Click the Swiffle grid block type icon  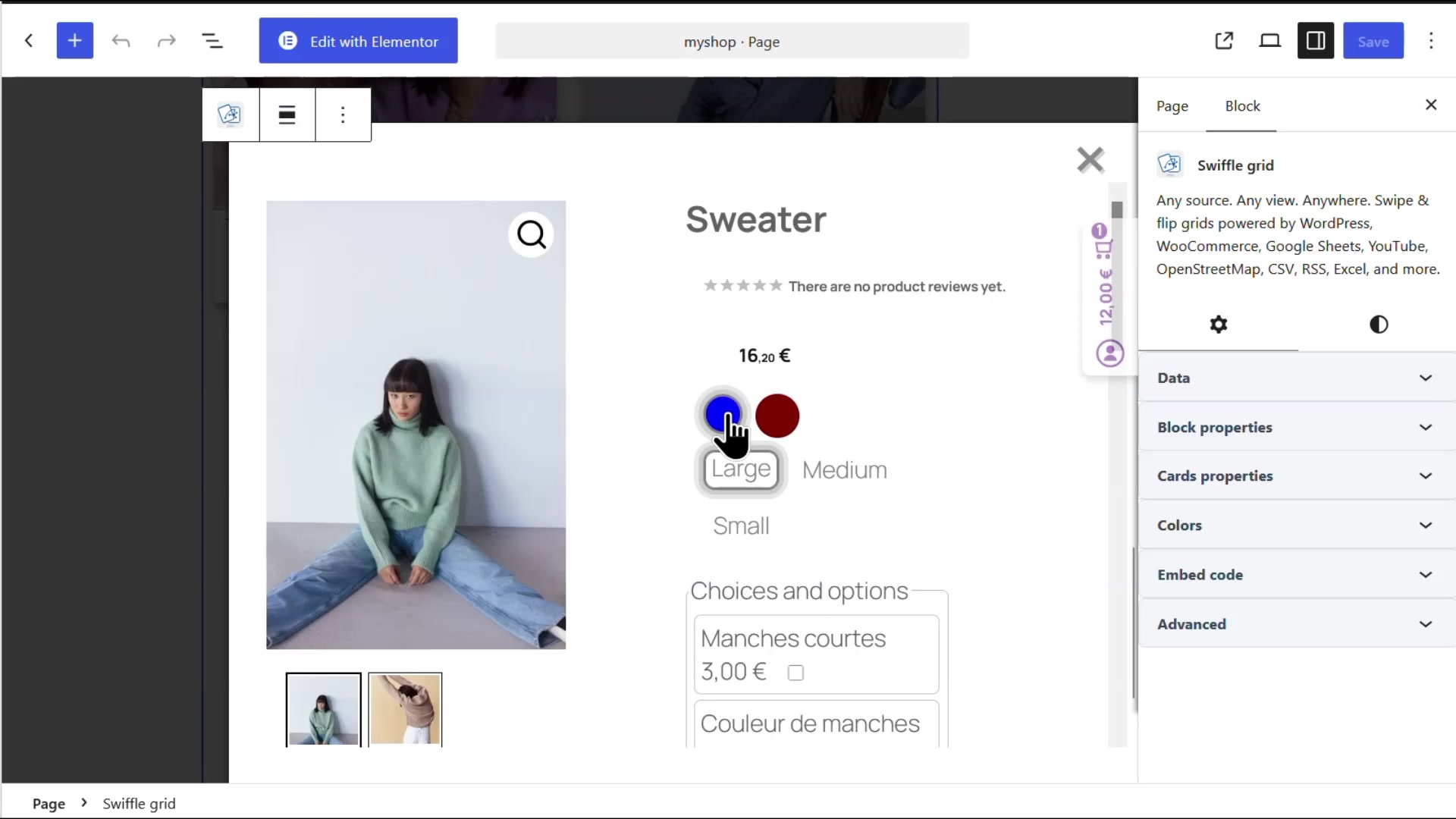(x=230, y=115)
